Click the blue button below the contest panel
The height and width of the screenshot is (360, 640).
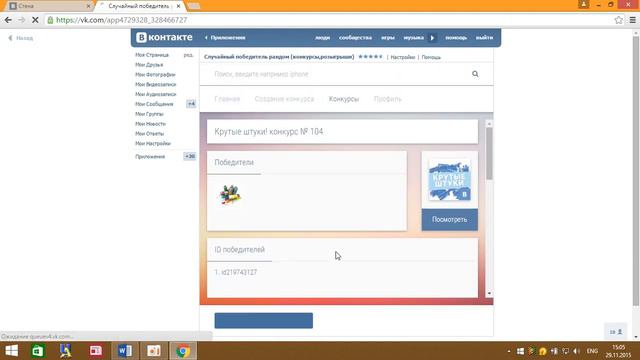point(264,320)
